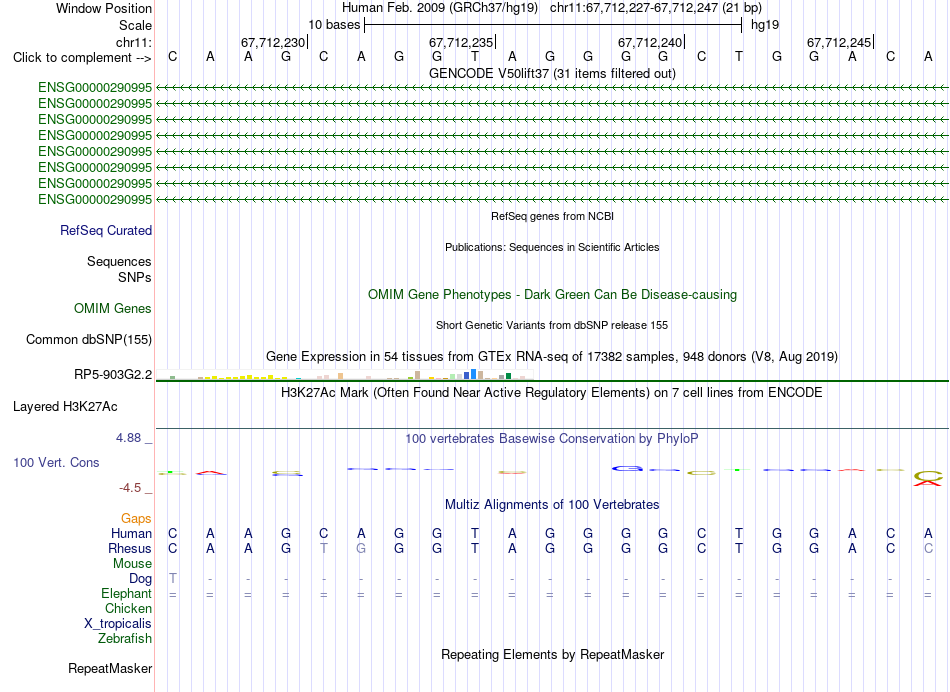Select the Rhesus species row label
This screenshot has height=692, width=950.
[x=130, y=548]
